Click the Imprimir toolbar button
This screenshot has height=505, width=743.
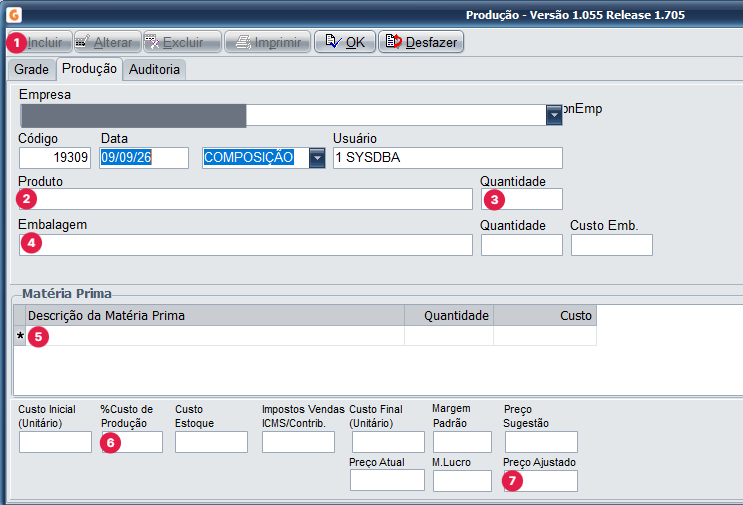268,42
